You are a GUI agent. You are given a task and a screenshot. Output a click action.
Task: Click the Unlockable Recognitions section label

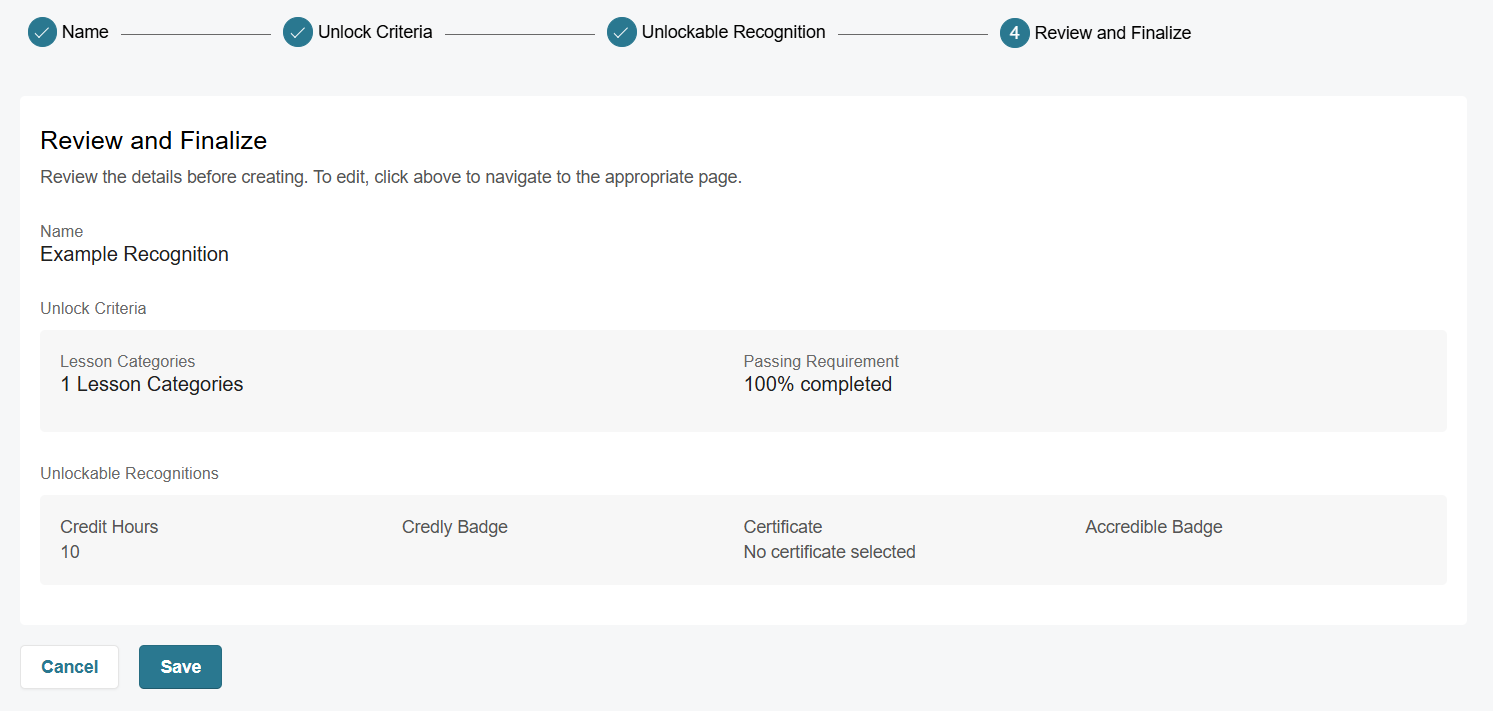click(x=129, y=474)
